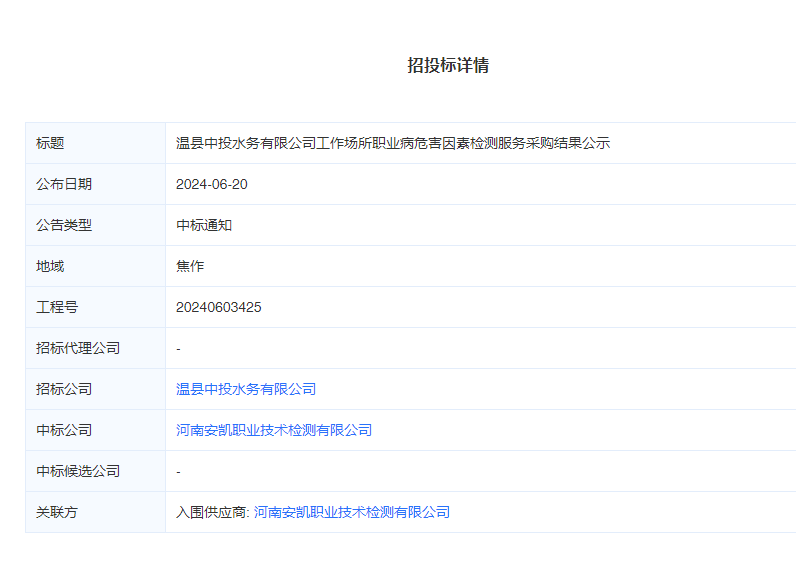Click the 标题 row label
Image resolution: width=796 pixels, height=566 pixels.
pos(50,143)
